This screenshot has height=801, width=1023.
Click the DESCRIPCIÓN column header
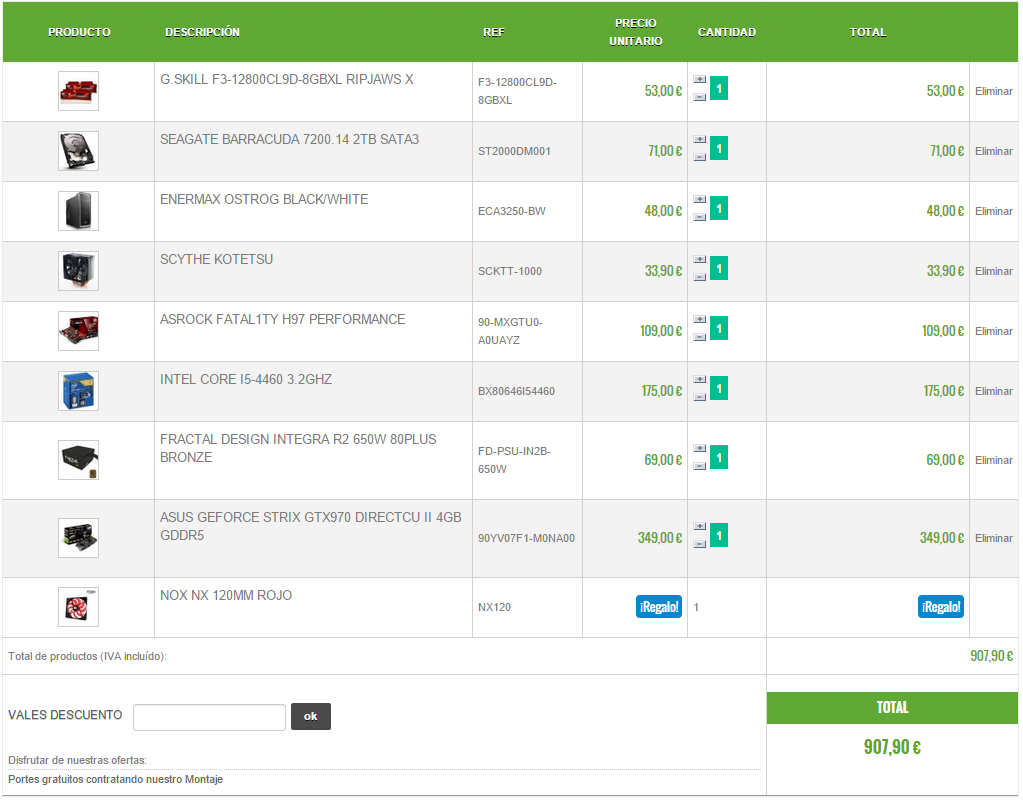click(202, 32)
